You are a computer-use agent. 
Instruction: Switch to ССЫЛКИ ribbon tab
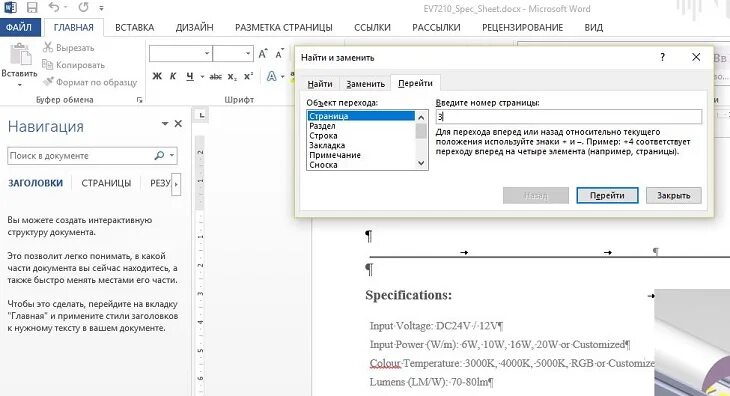[x=372, y=27]
